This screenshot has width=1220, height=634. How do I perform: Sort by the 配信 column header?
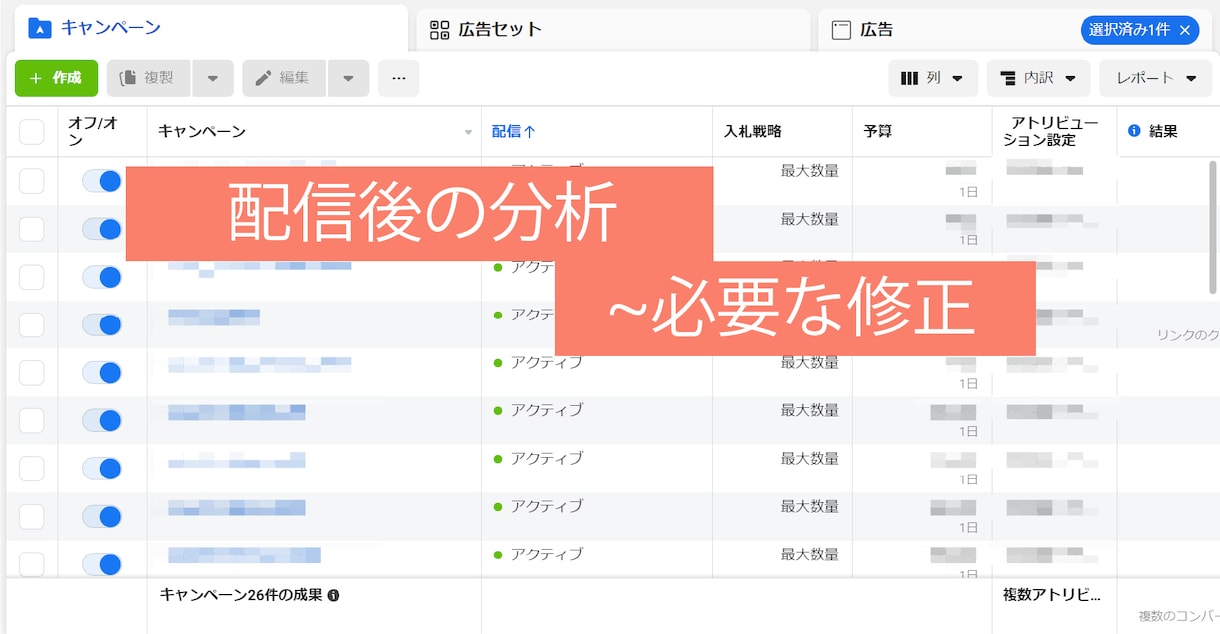[x=514, y=131]
